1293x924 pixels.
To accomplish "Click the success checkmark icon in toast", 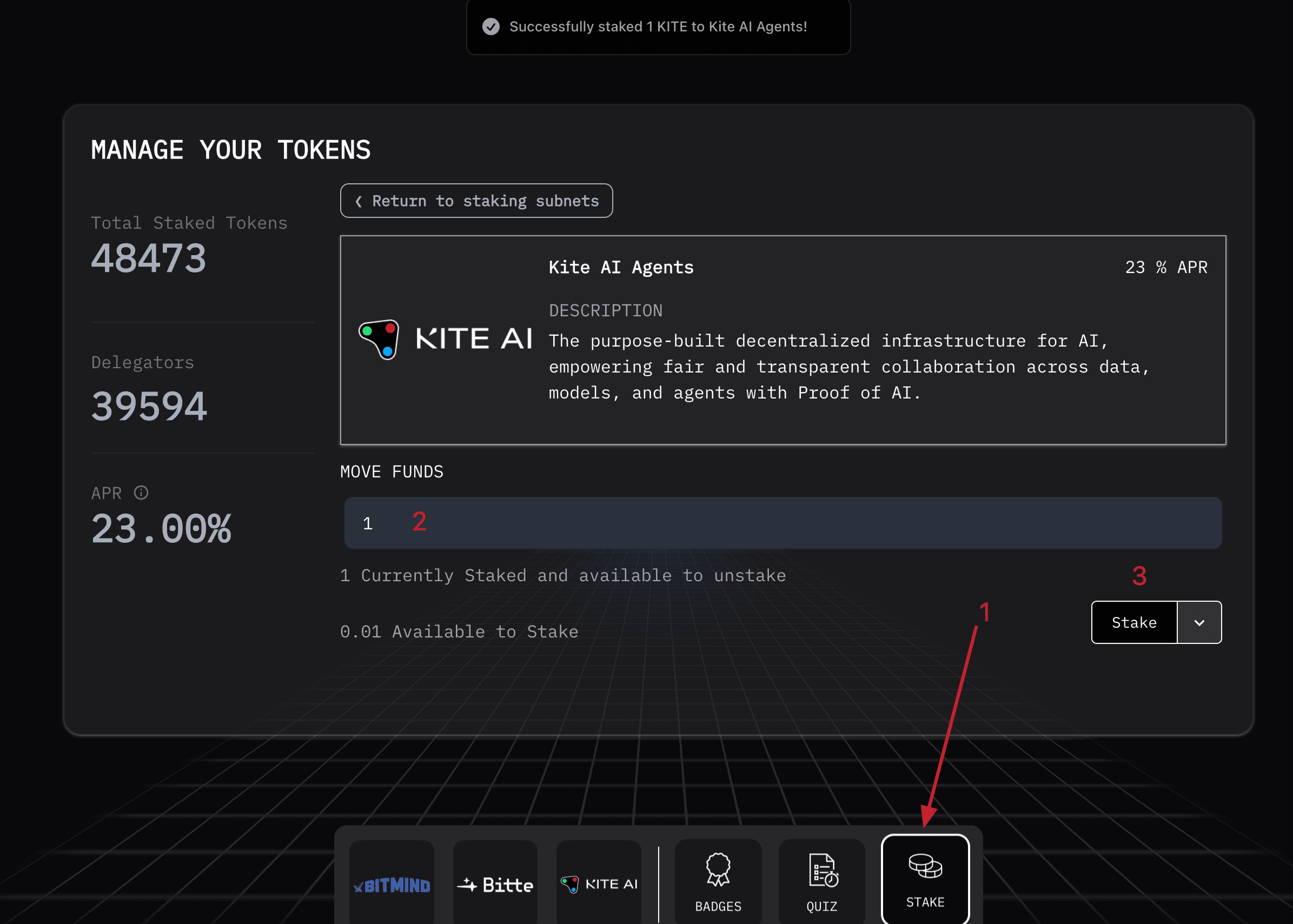I will (490, 26).
